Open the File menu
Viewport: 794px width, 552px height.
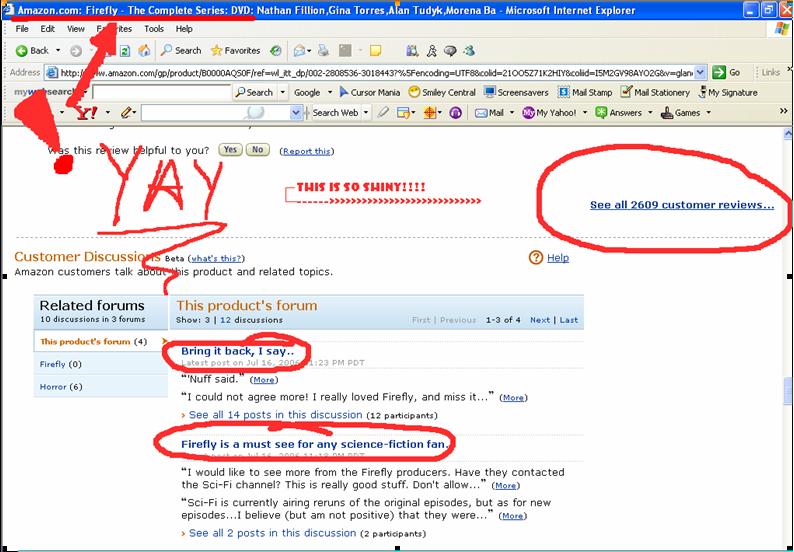coord(22,29)
